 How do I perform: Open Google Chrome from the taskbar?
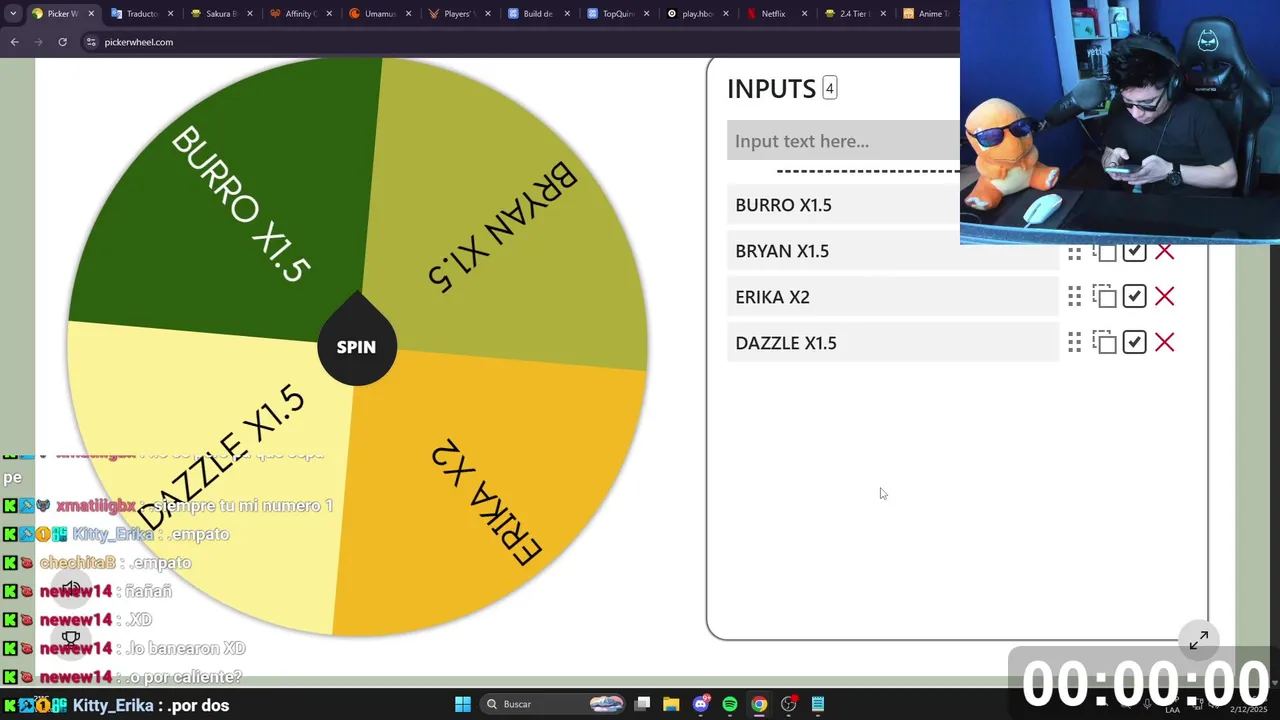click(759, 704)
